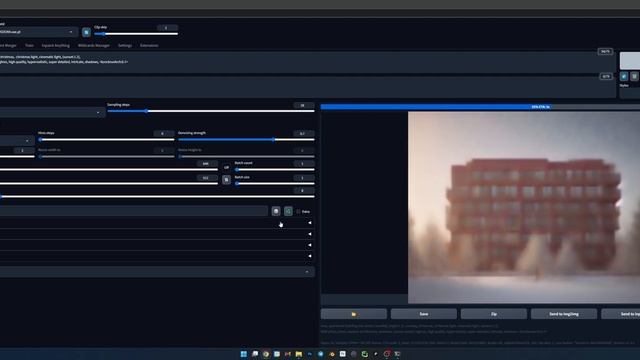Open the Extensions tab

tap(149, 46)
